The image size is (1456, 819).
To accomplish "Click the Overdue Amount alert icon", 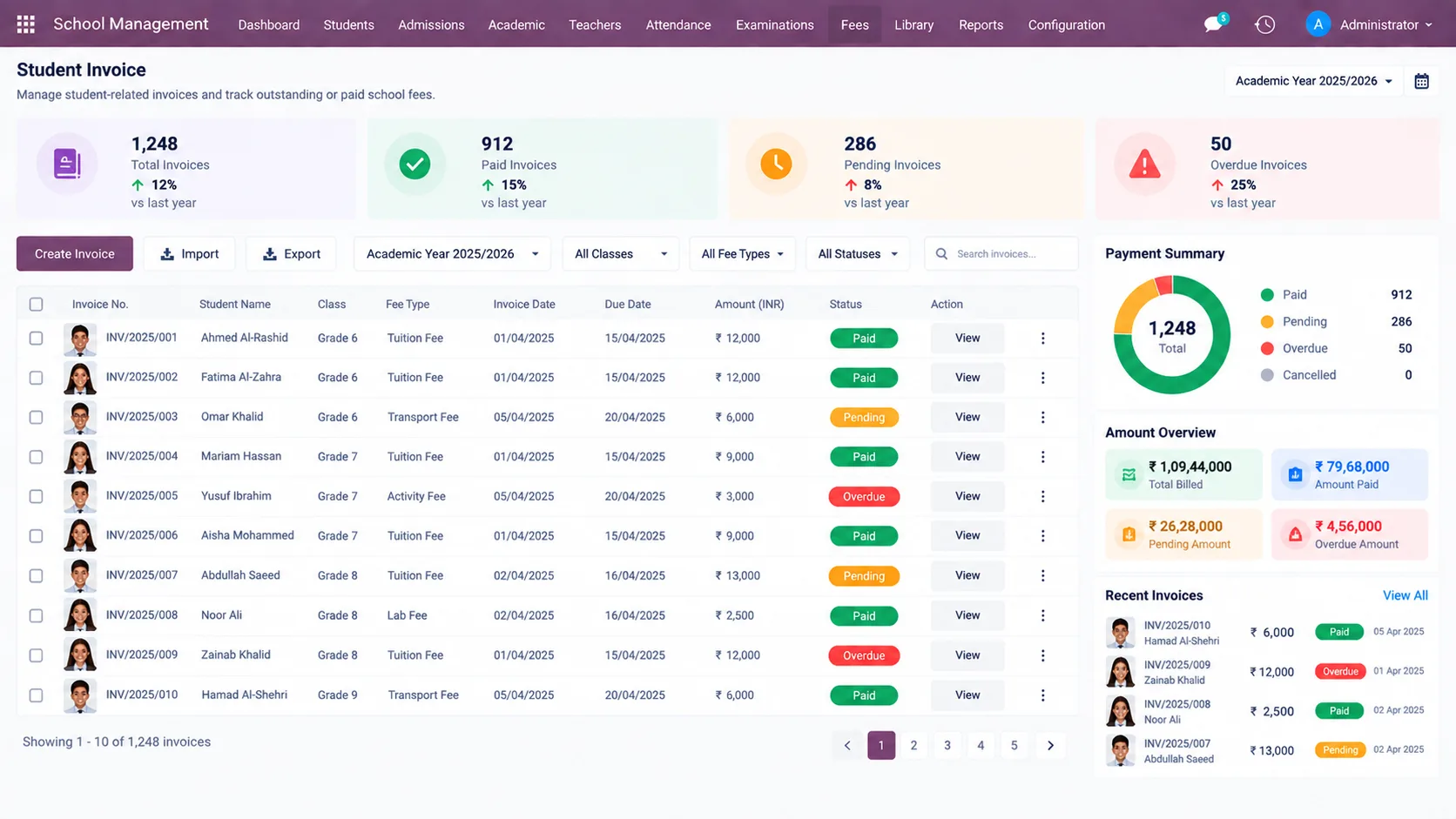I will 1295,534.
